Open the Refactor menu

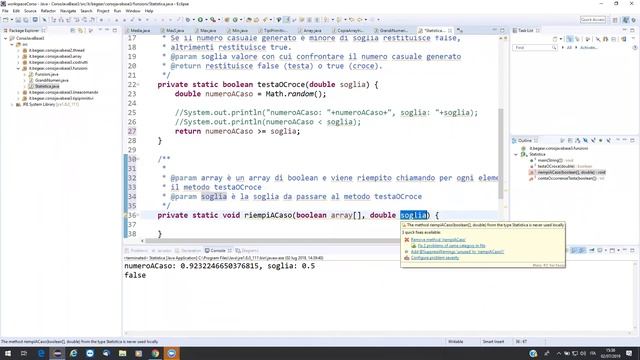[48, 11]
